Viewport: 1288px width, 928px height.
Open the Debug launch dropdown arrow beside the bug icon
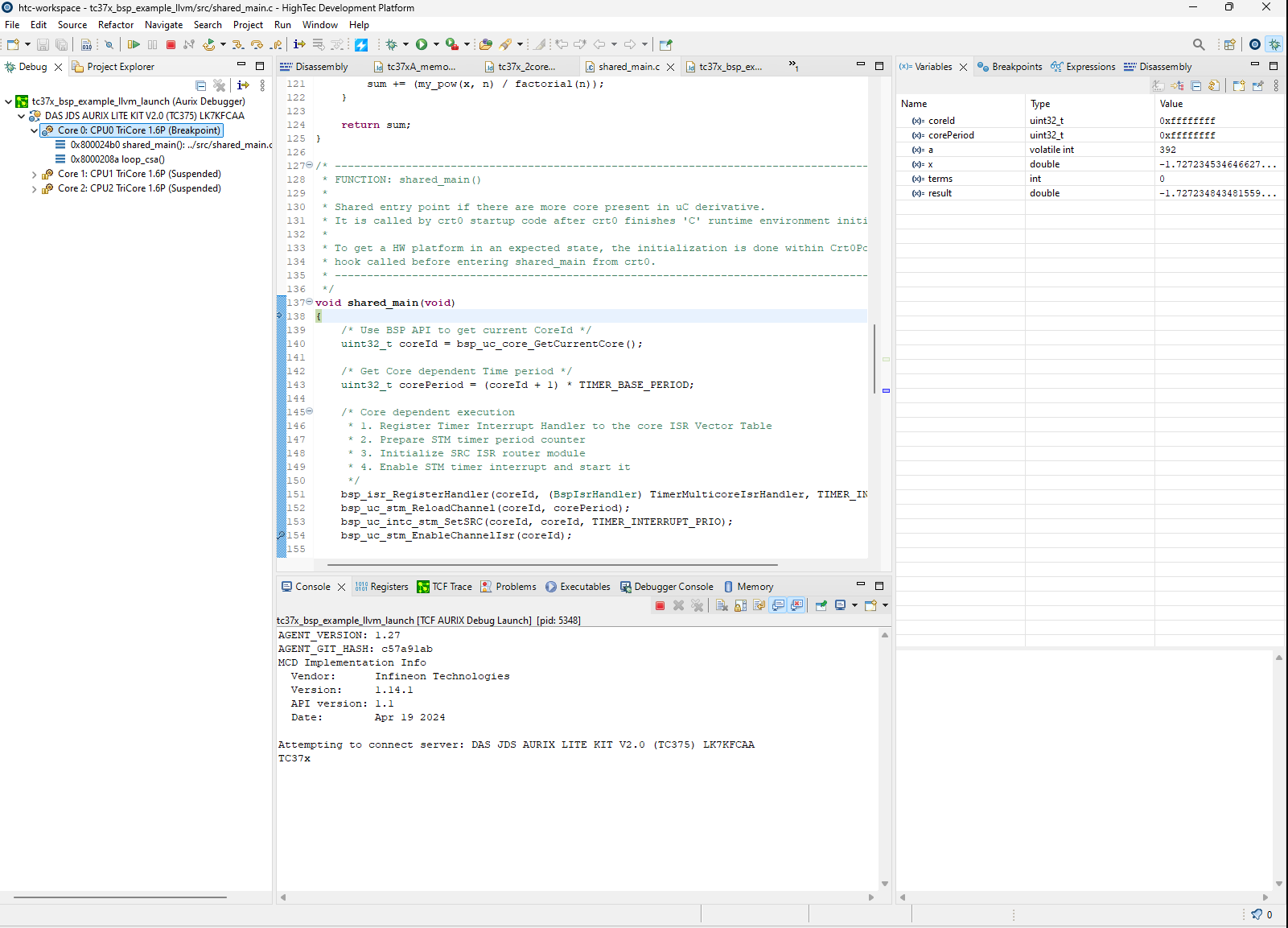click(405, 45)
